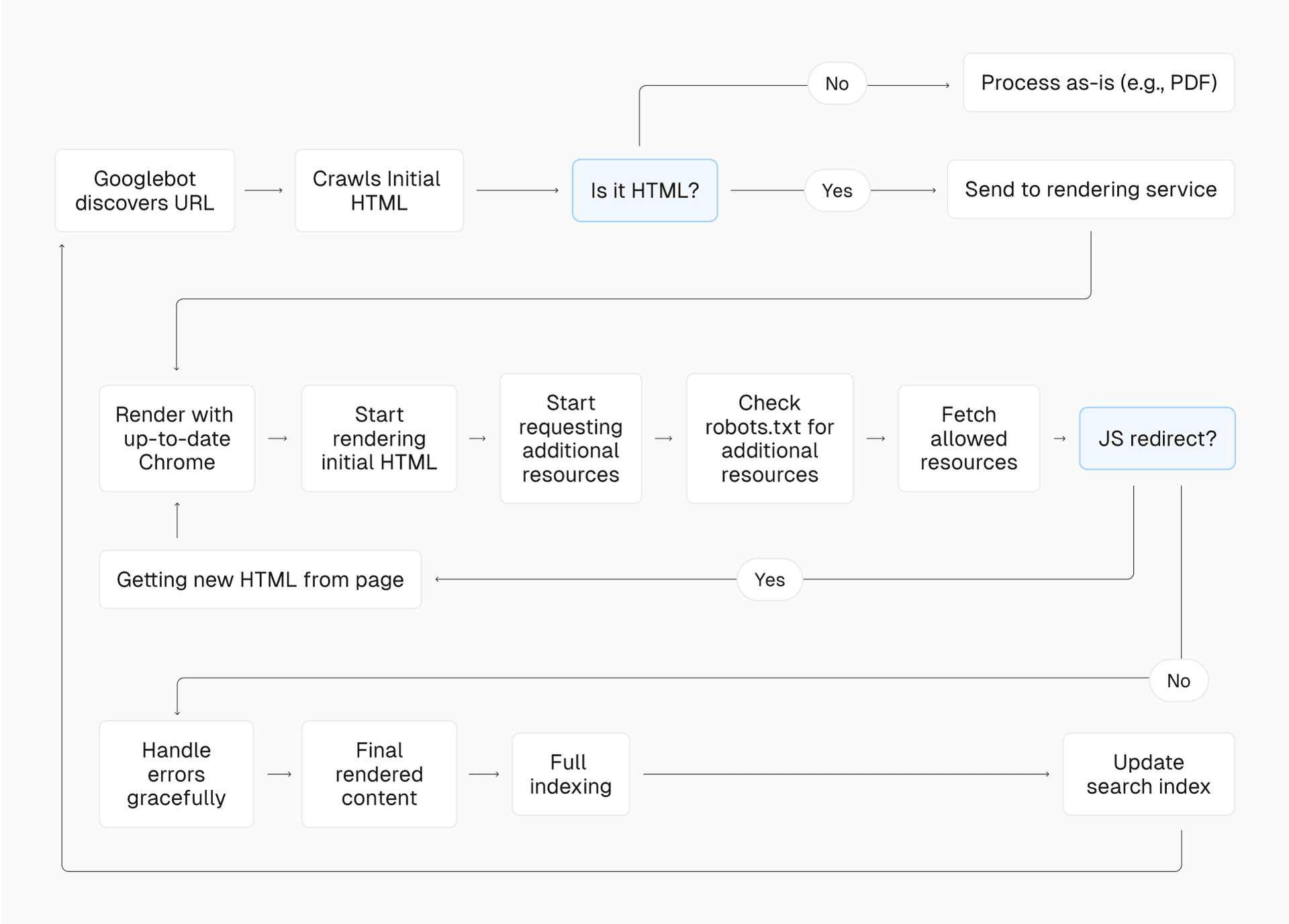The image size is (1289, 924).
Task: Select the 'Check robots.txt for additional resources' node
Action: pos(769,438)
